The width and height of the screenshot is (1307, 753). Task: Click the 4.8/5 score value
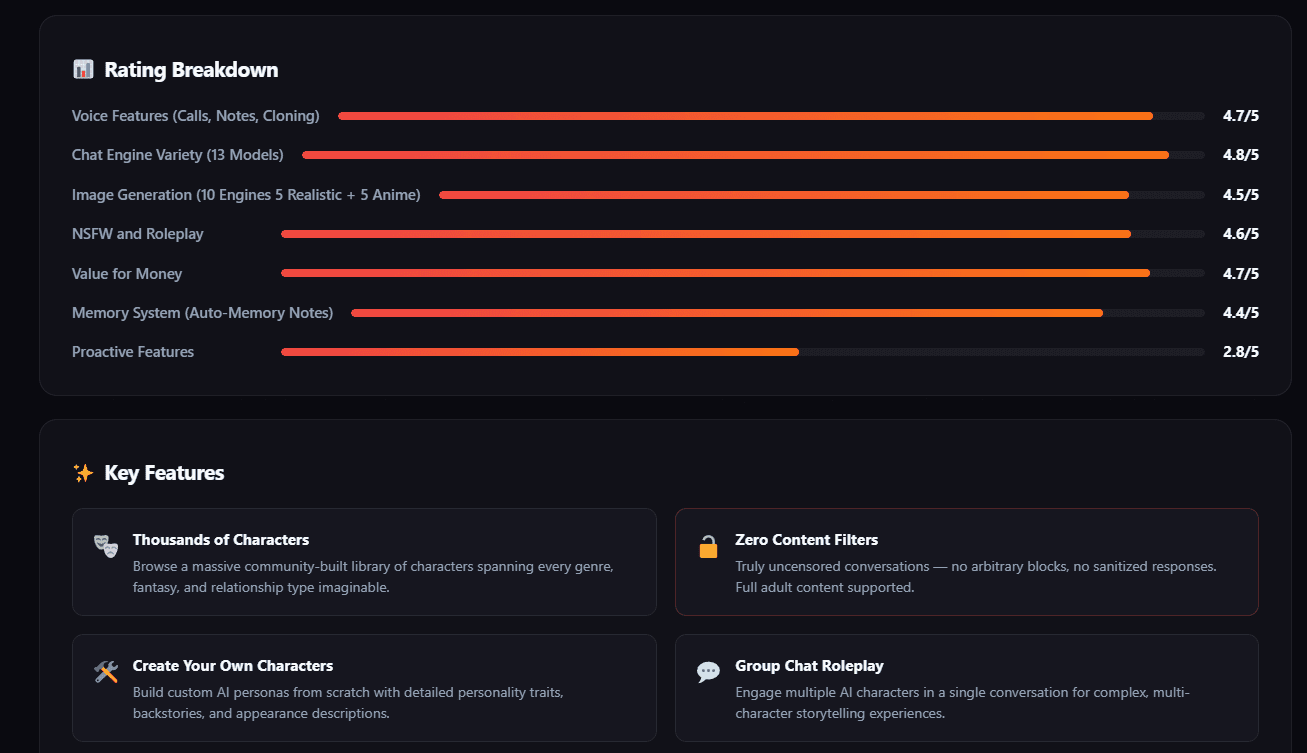pos(1240,155)
